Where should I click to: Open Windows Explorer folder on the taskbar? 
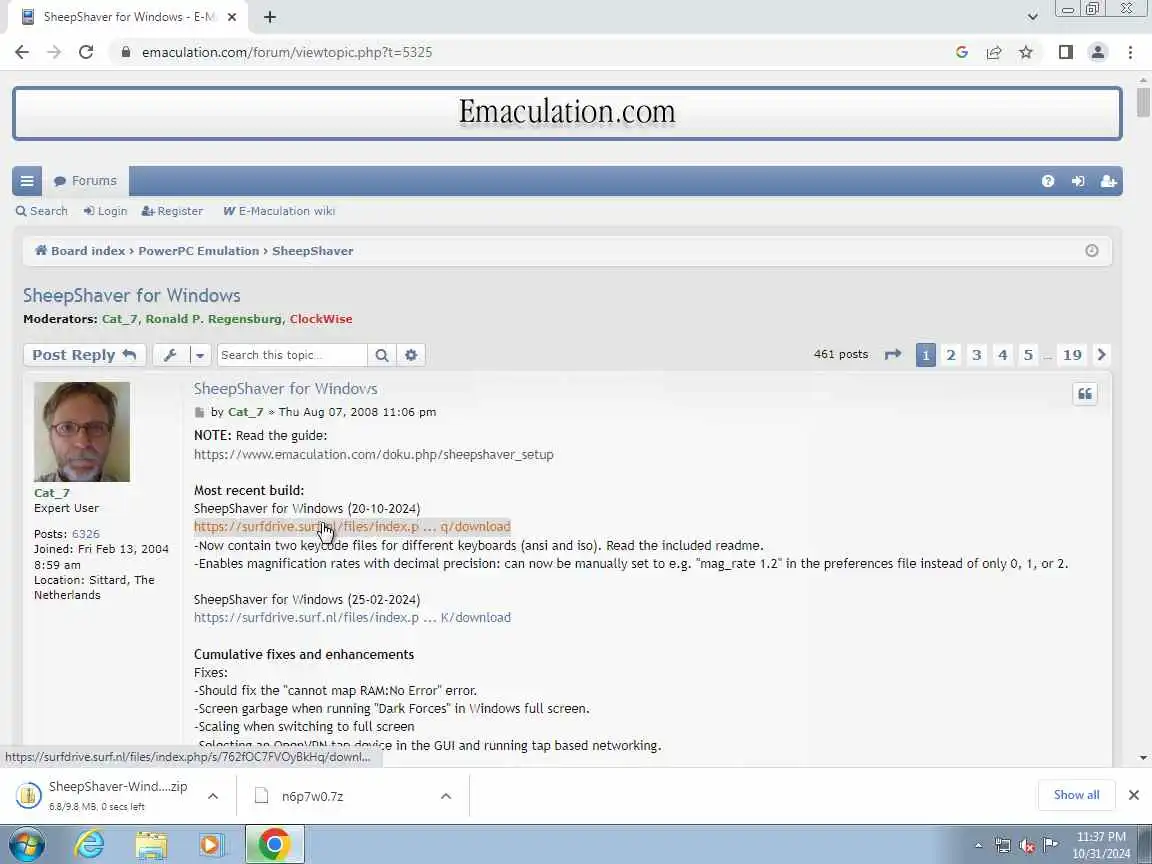coord(151,844)
